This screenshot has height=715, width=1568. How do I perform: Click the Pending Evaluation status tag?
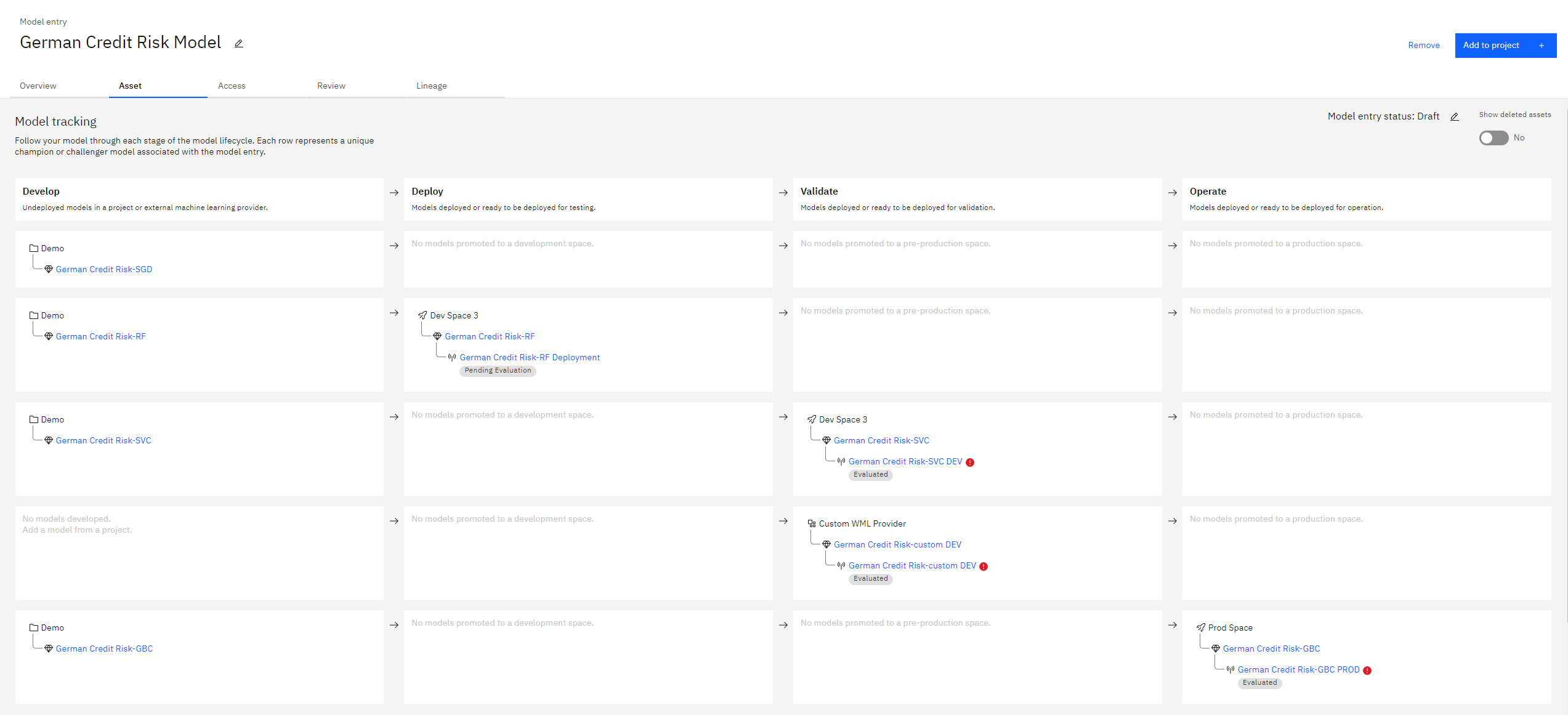tap(498, 371)
